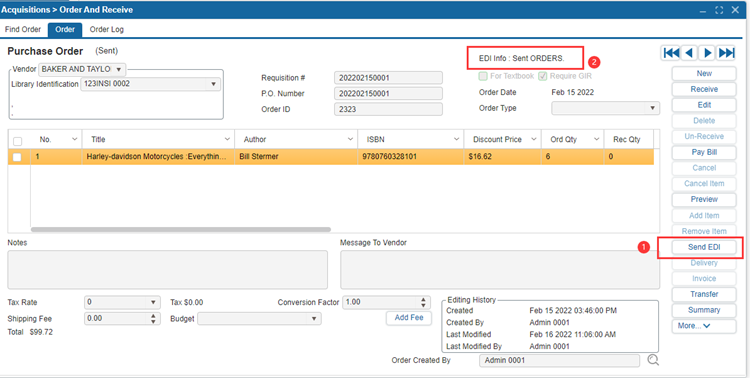This screenshot has height=378, width=750.
Task: Open the Tax Rate dropdown
Action: (x=153, y=303)
